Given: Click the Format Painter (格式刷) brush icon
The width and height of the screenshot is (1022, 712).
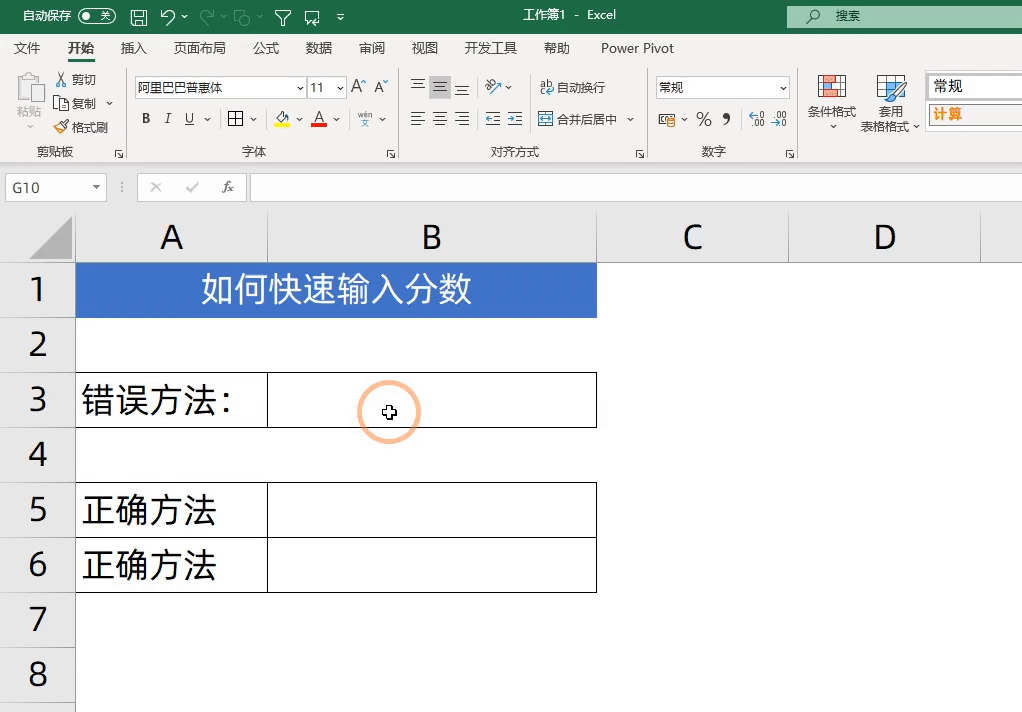Looking at the screenshot, I should click(x=61, y=127).
